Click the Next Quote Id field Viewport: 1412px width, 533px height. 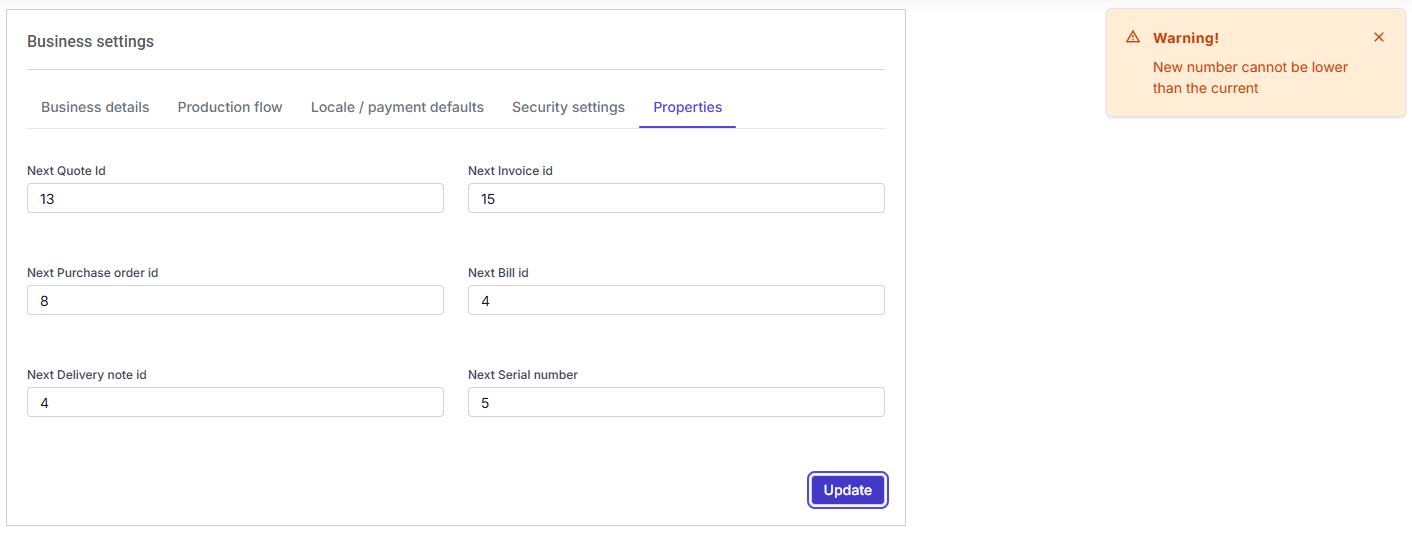pyautogui.click(x=235, y=198)
